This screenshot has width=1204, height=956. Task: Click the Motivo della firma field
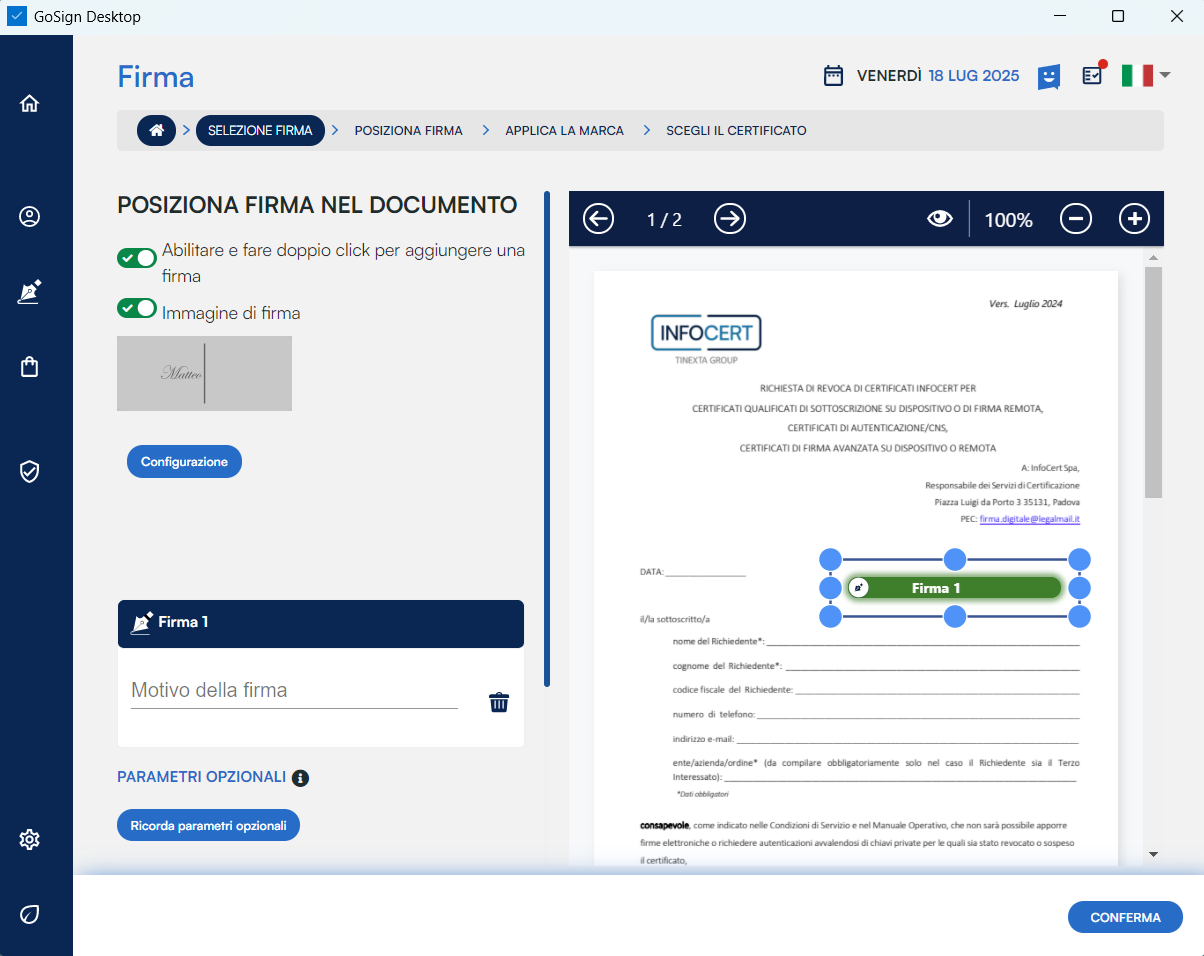coord(294,691)
